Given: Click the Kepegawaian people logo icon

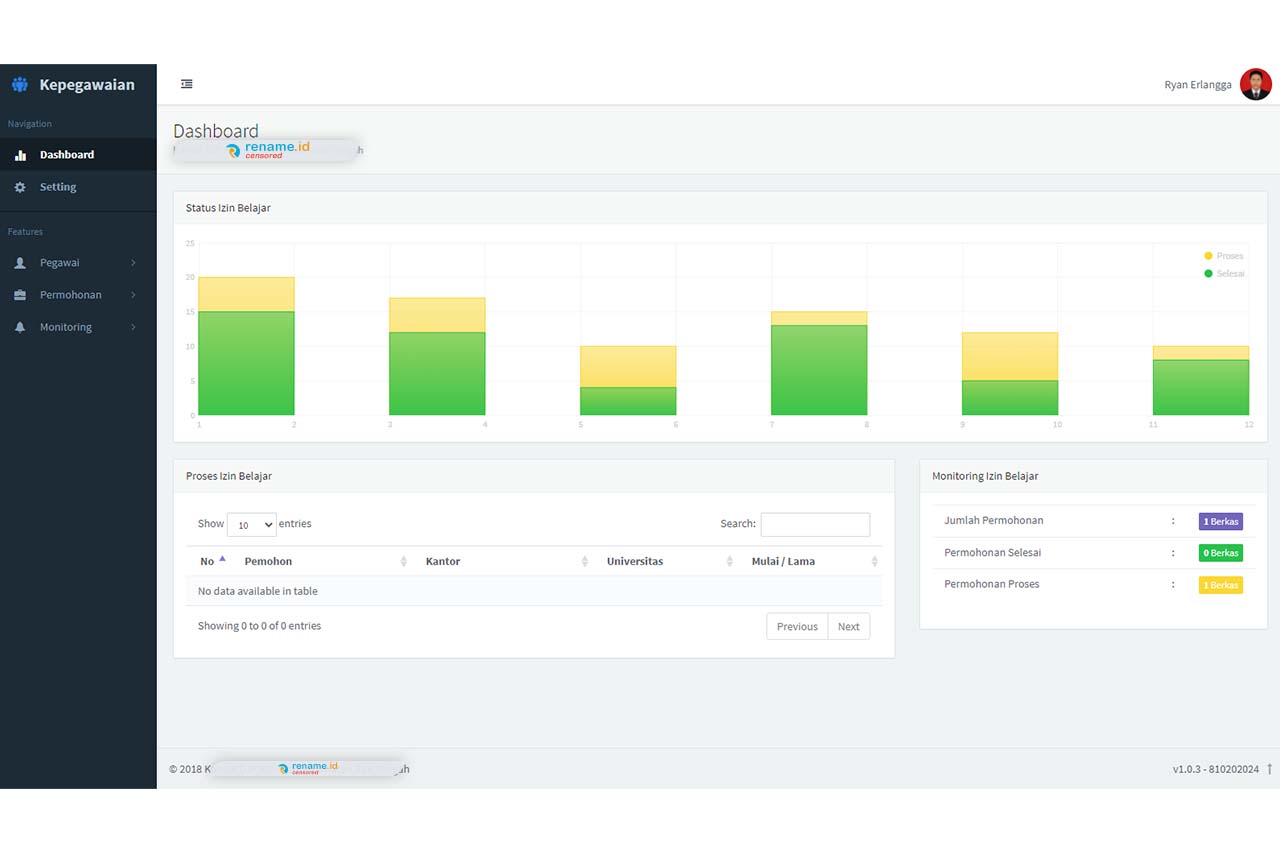Looking at the screenshot, I should [x=20, y=85].
